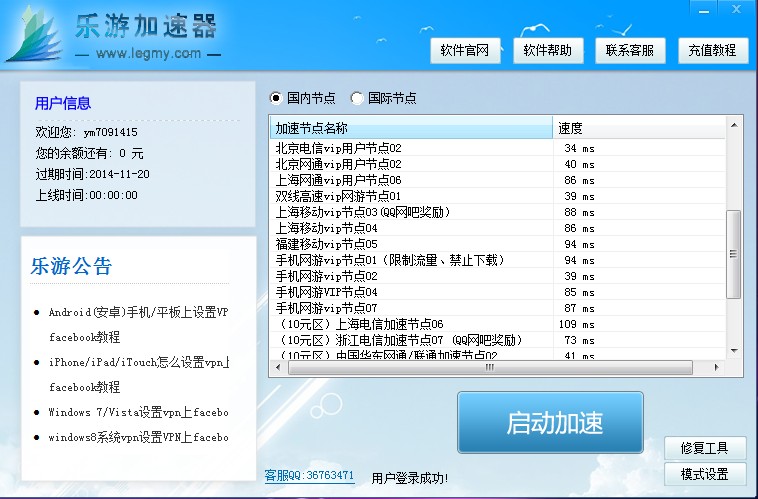Image resolution: width=758 pixels, height=499 pixels.
Task: Minimize the accelerator window
Action: click(x=707, y=8)
